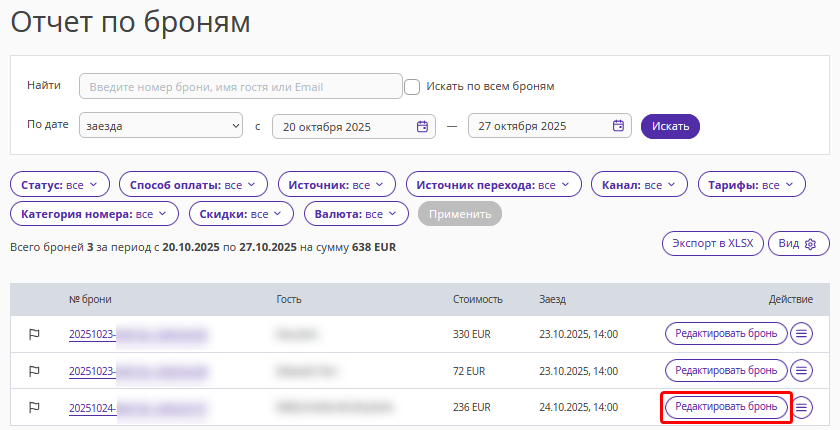Expand the 'Способ оплаты: все' filter
The width and height of the screenshot is (840, 430).
pos(193,185)
